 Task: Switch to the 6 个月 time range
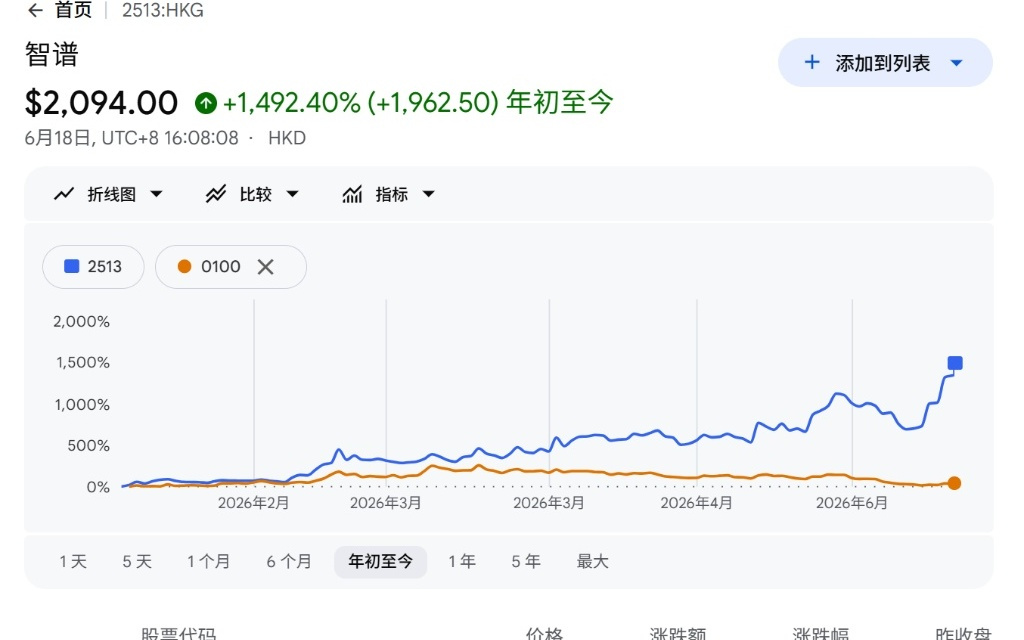289,562
